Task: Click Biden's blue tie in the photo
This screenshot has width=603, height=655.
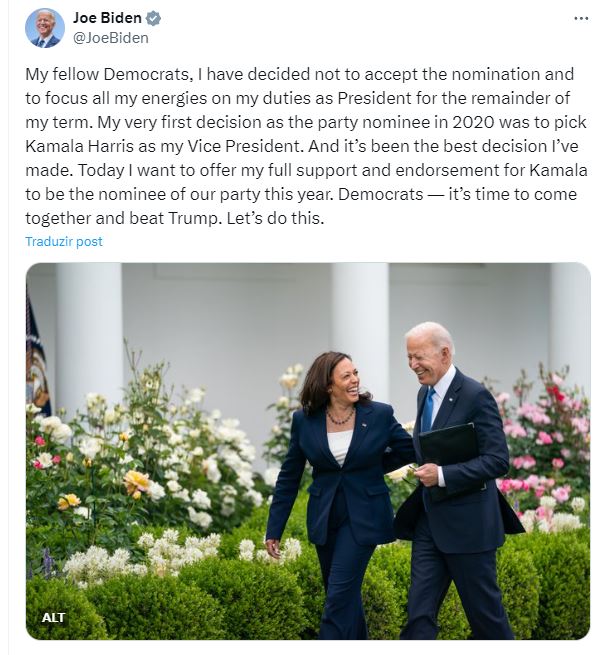Action: tap(428, 409)
